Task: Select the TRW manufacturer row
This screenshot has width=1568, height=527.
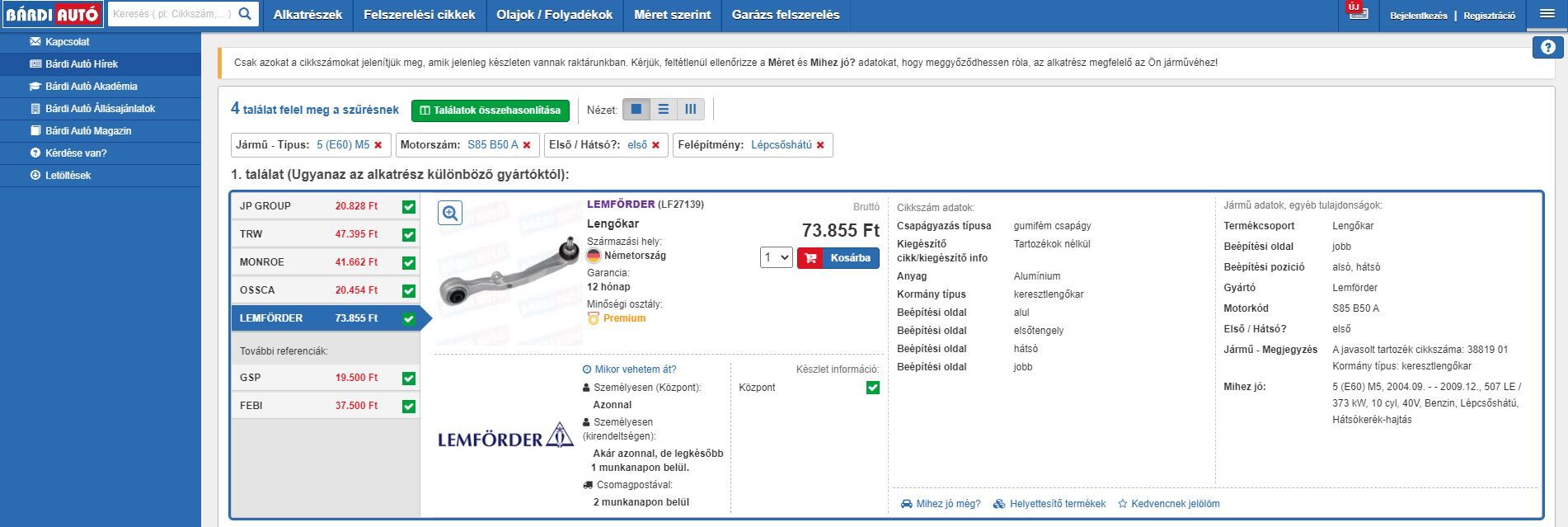Action: pyautogui.click(x=326, y=234)
